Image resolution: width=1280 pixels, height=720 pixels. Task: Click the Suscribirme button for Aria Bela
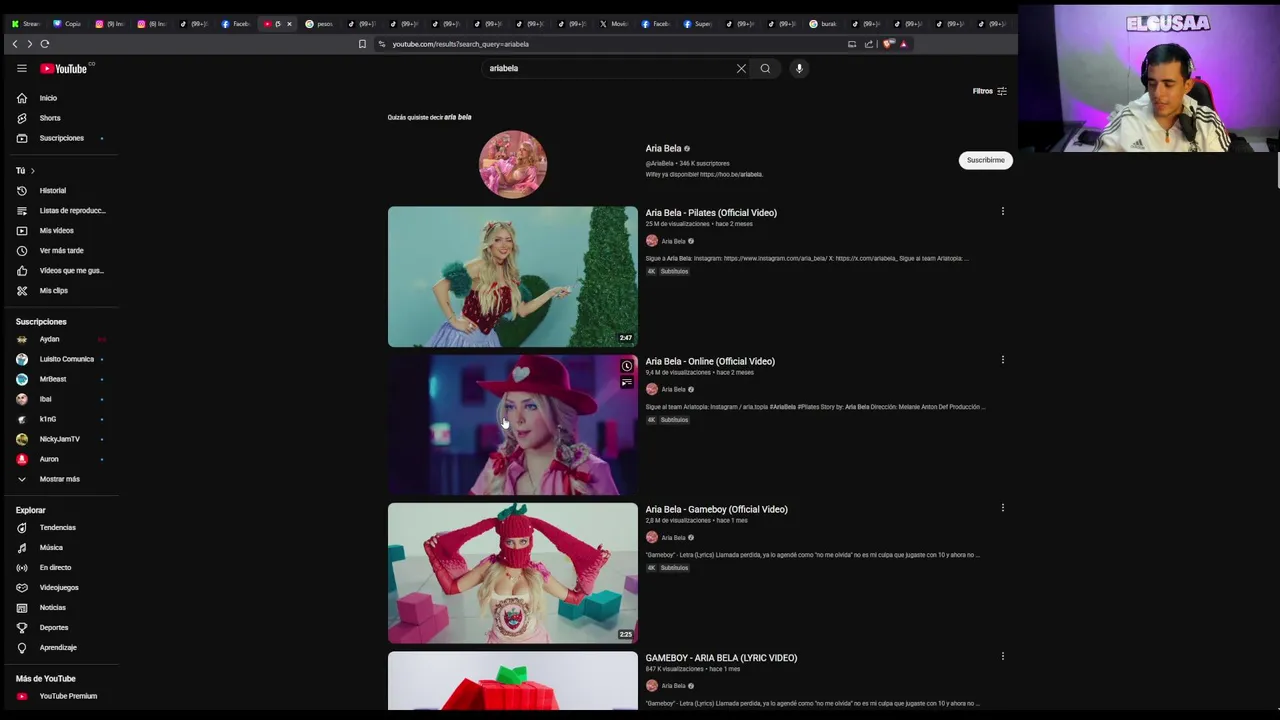click(x=985, y=160)
